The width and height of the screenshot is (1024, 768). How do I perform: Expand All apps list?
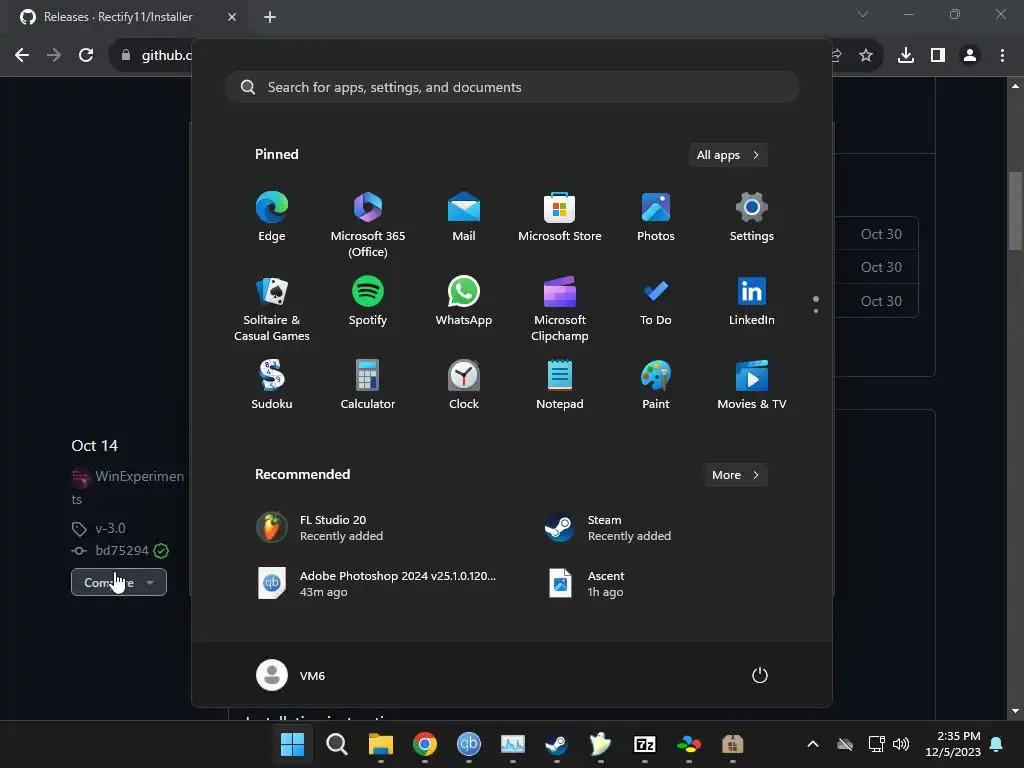(728, 155)
